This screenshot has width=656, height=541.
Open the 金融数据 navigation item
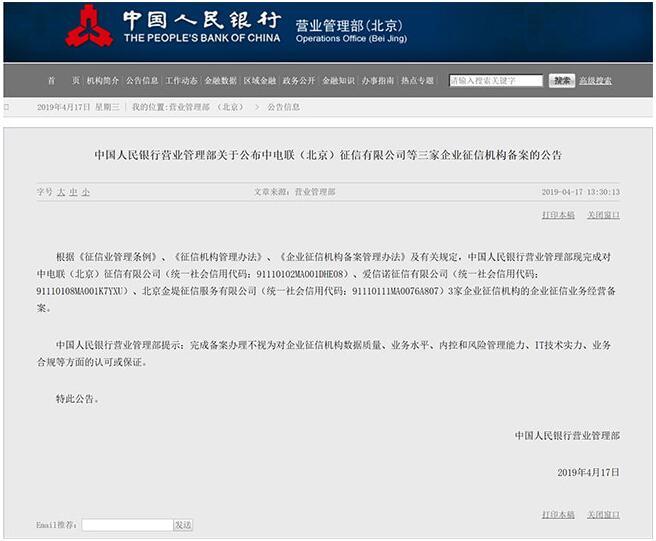[x=220, y=81]
